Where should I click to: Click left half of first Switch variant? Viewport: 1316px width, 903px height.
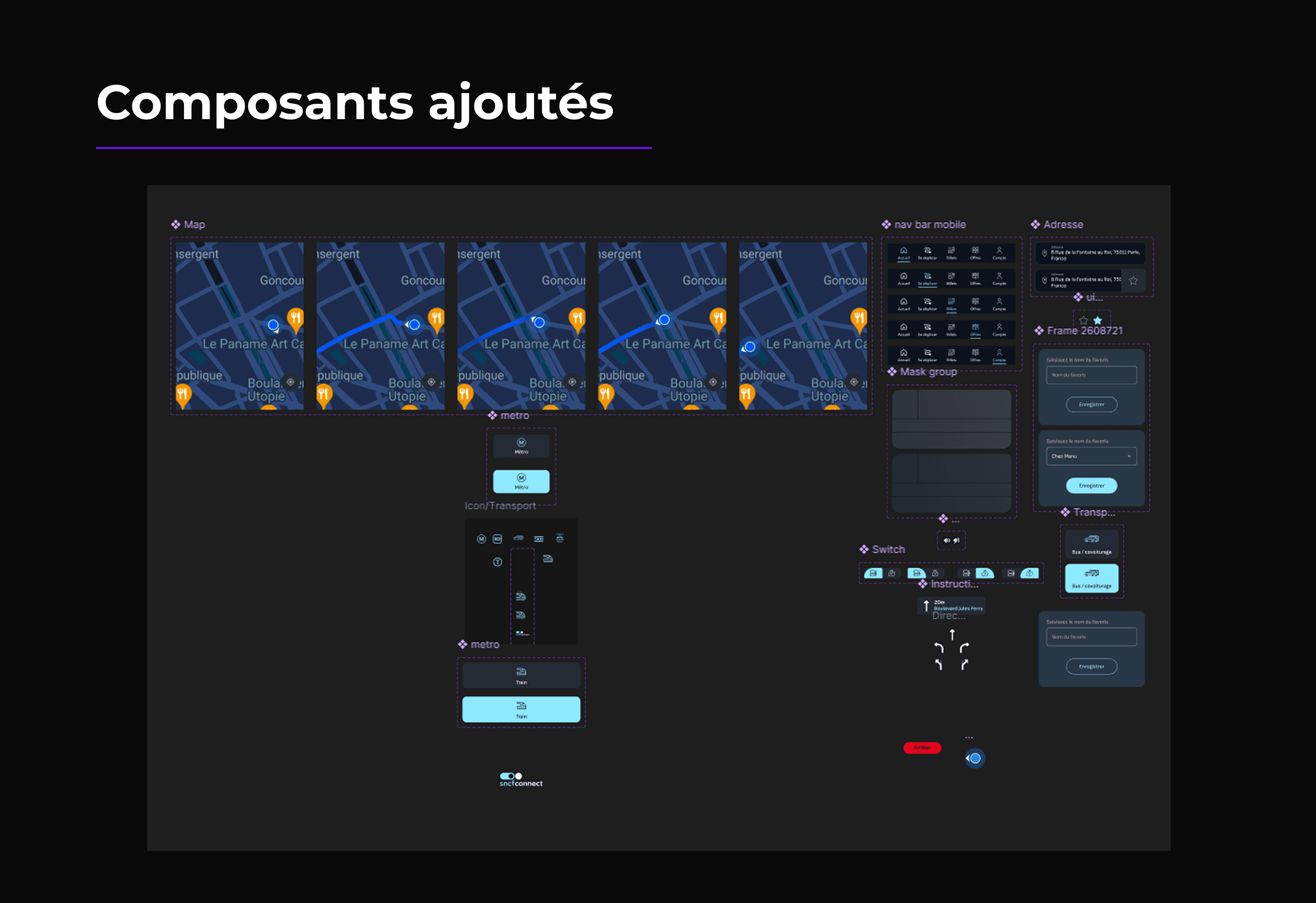click(873, 573)
